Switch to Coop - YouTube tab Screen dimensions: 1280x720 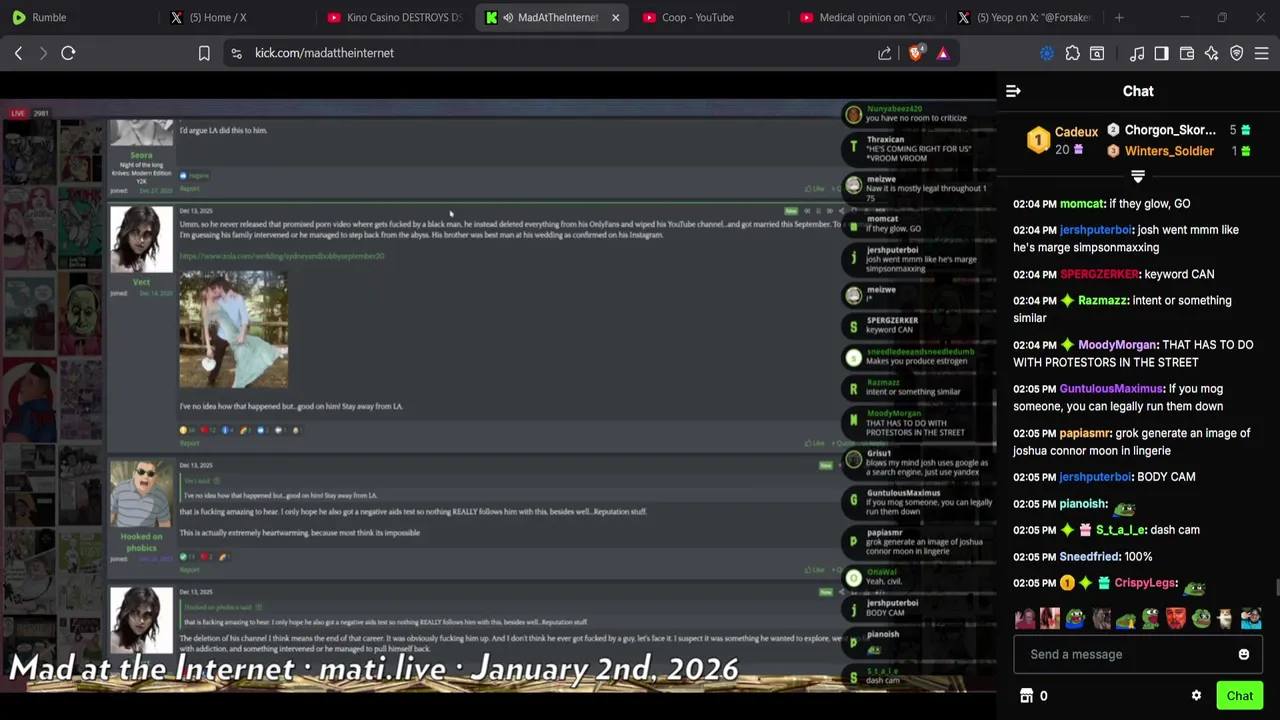(x=710, y=17)
